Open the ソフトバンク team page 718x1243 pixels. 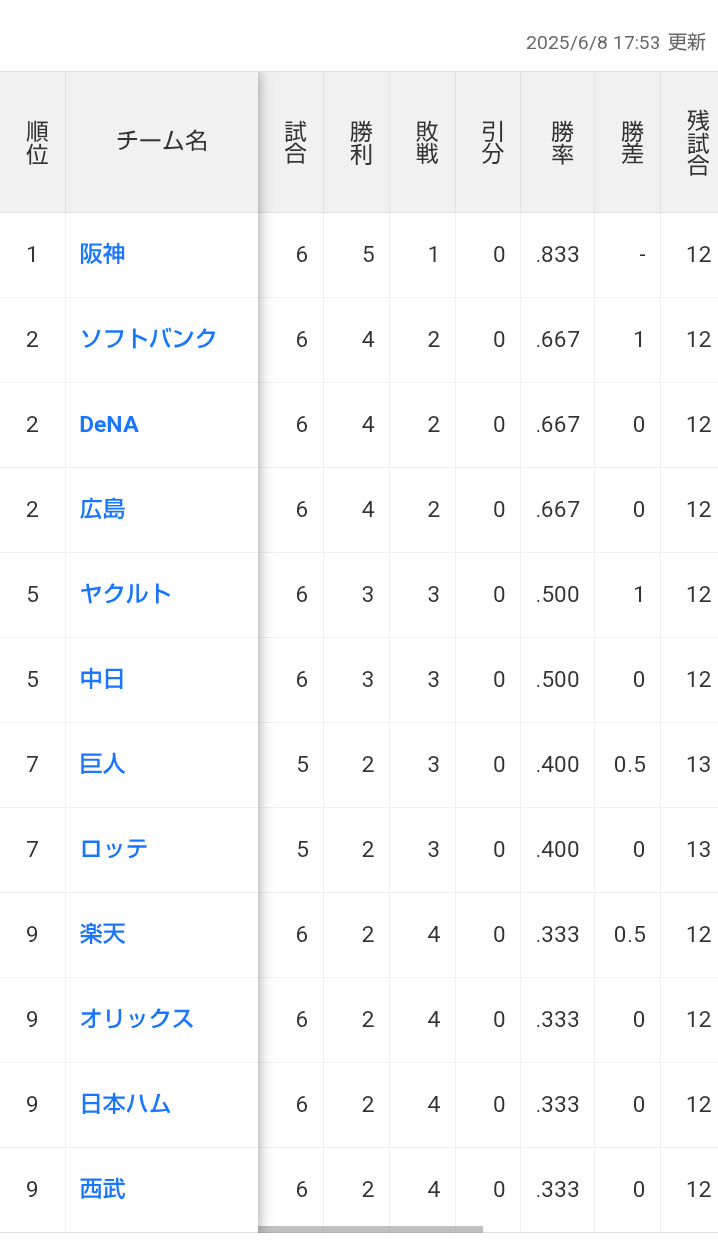tap(148, 339)
